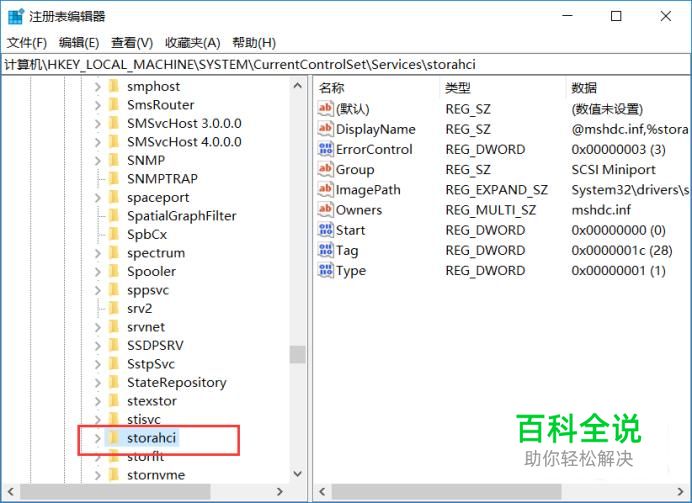Expand the spectrum key
Screen dimensions: 692x503
(98, 253)
